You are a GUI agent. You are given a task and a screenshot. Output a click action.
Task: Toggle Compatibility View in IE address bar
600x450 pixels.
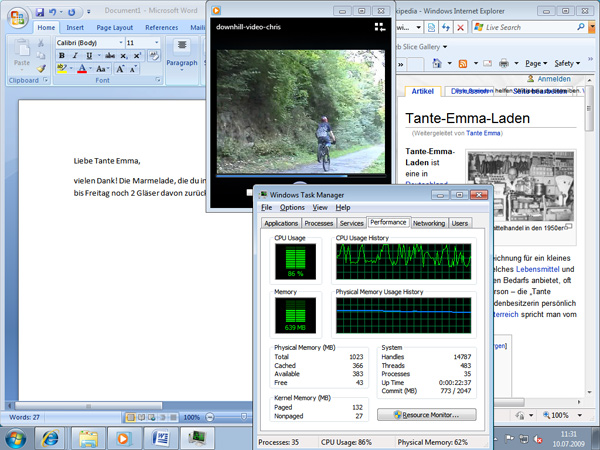tap(432, 28)
